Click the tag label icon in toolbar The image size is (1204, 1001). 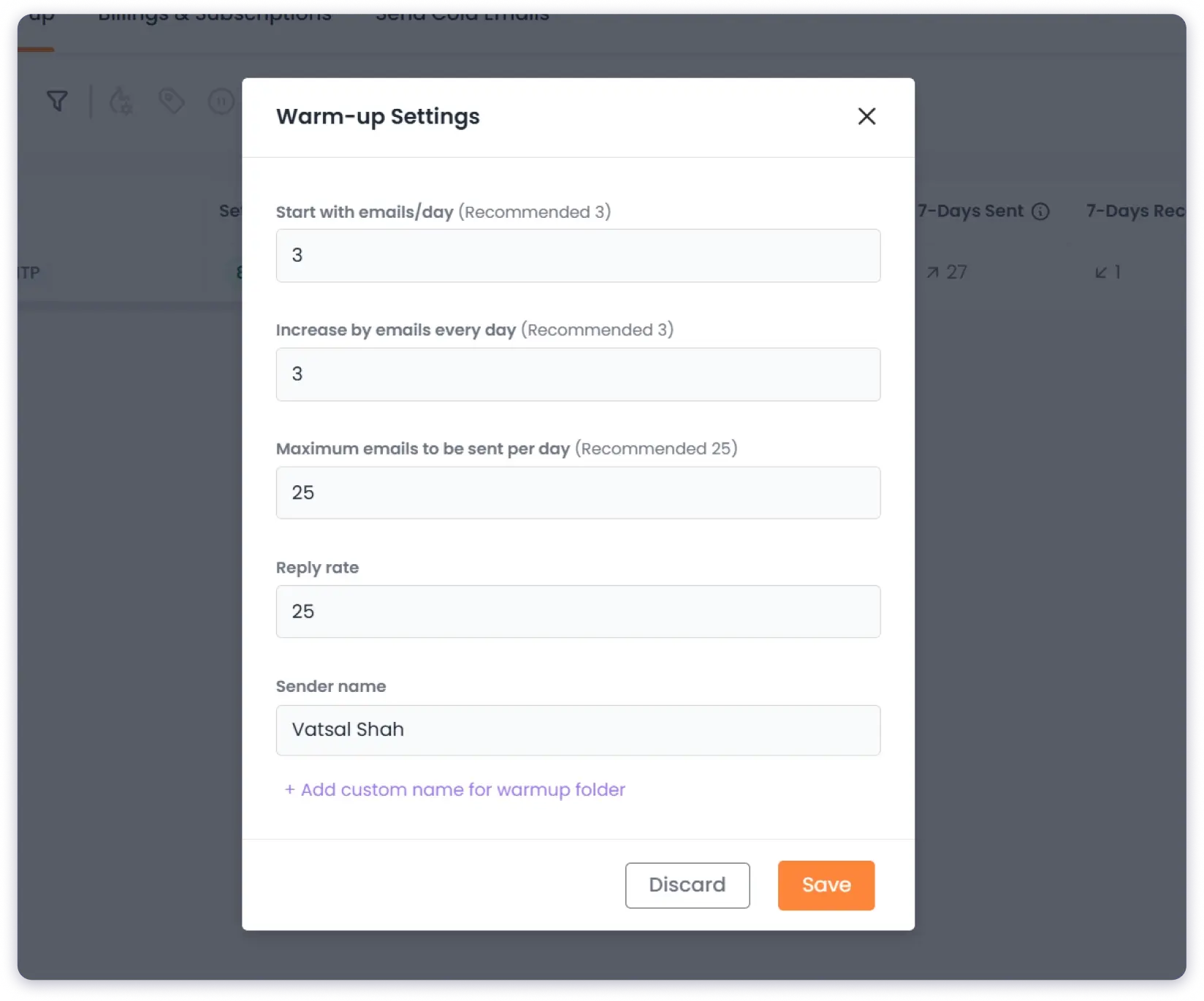click(x=172, y=101)
